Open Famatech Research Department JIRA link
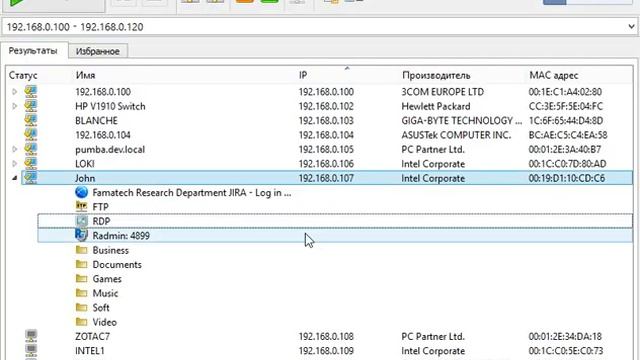The height and width of the screenshot is (360, 640). click(x=192, y=193)
